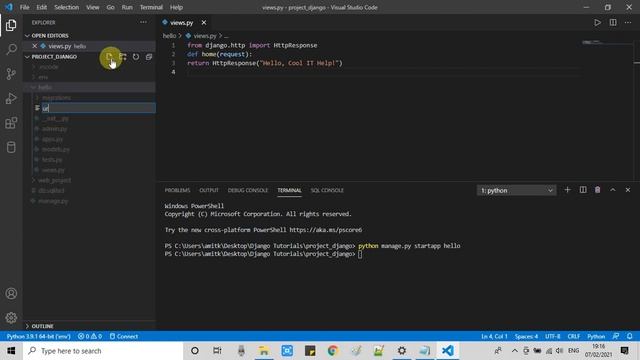Switch to the DEBUG CONSOLE tab
Image resolution: width=640 pixels, height=360 pixels.
point(248,190)
